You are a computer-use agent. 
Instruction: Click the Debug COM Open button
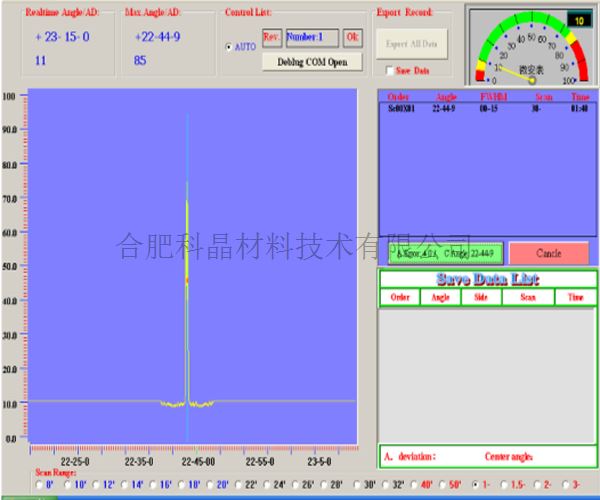[x=312, y=62]
